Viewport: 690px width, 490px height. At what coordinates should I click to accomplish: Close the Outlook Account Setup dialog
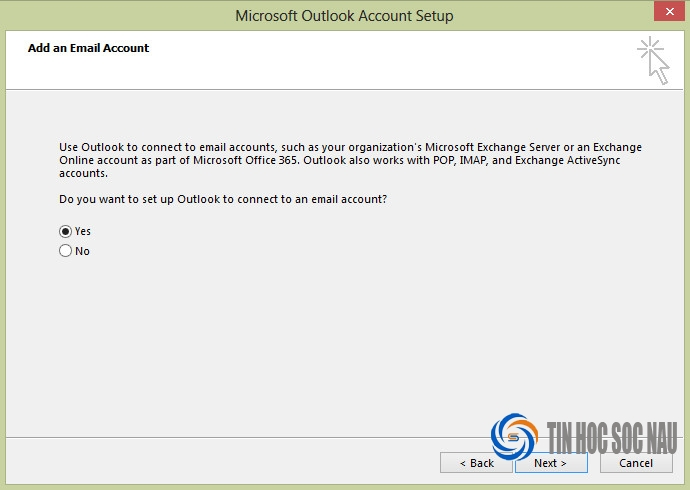tap(669, 11)
